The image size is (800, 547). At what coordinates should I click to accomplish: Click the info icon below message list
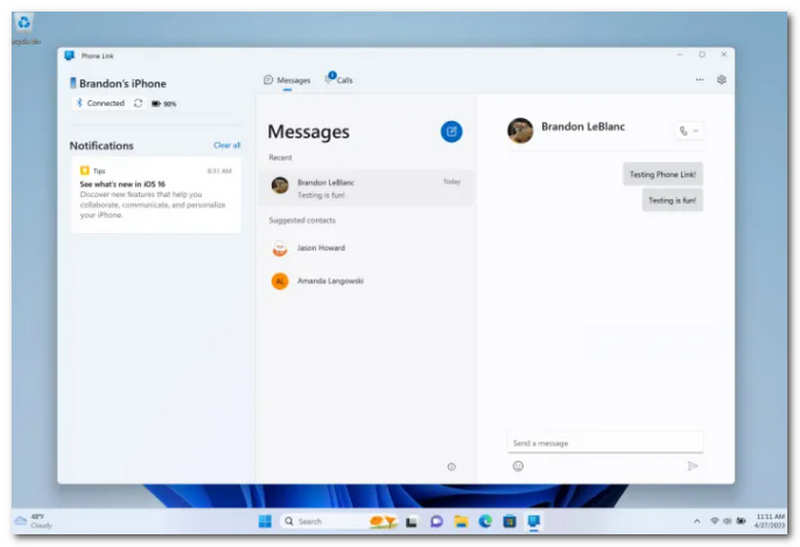[x=452, y=467]
